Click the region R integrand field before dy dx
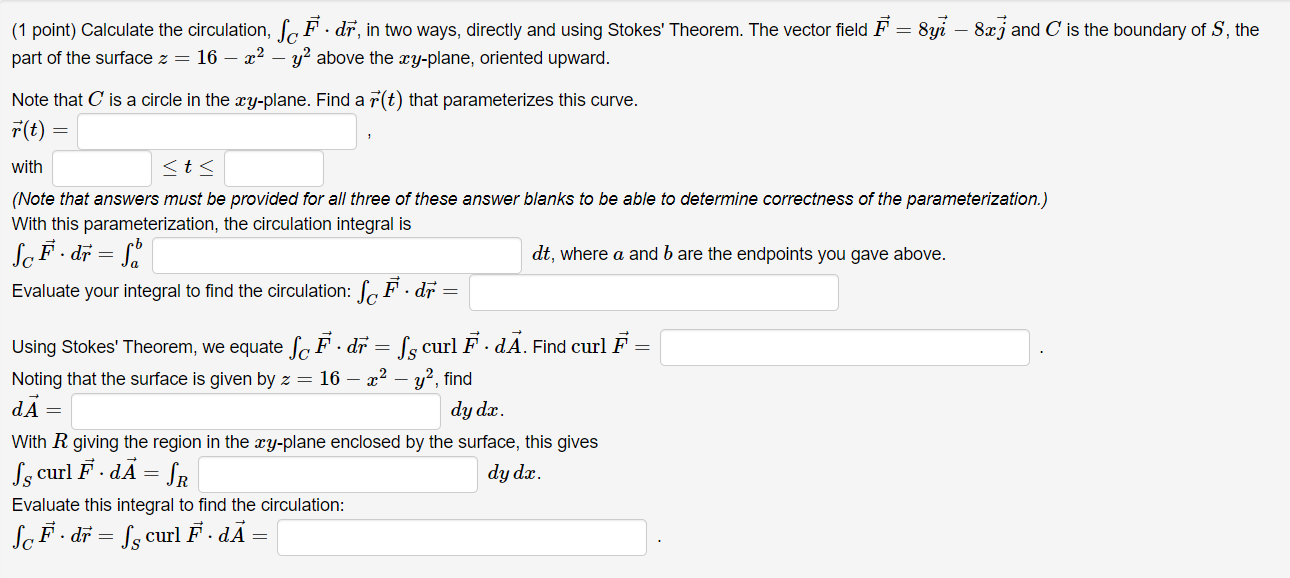Screen dimensions: 1290x578 [337, 473]
